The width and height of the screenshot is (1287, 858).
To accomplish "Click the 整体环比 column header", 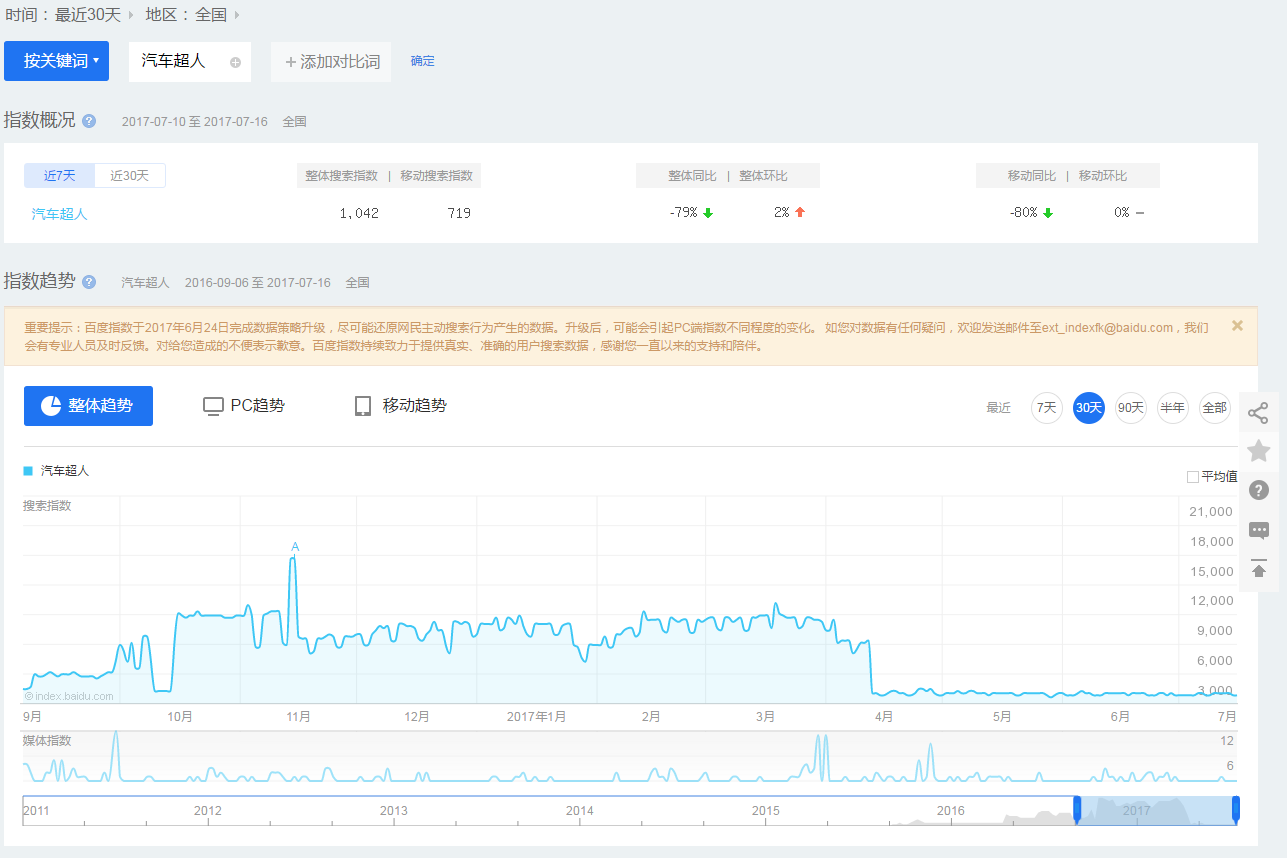I will 763,176.
